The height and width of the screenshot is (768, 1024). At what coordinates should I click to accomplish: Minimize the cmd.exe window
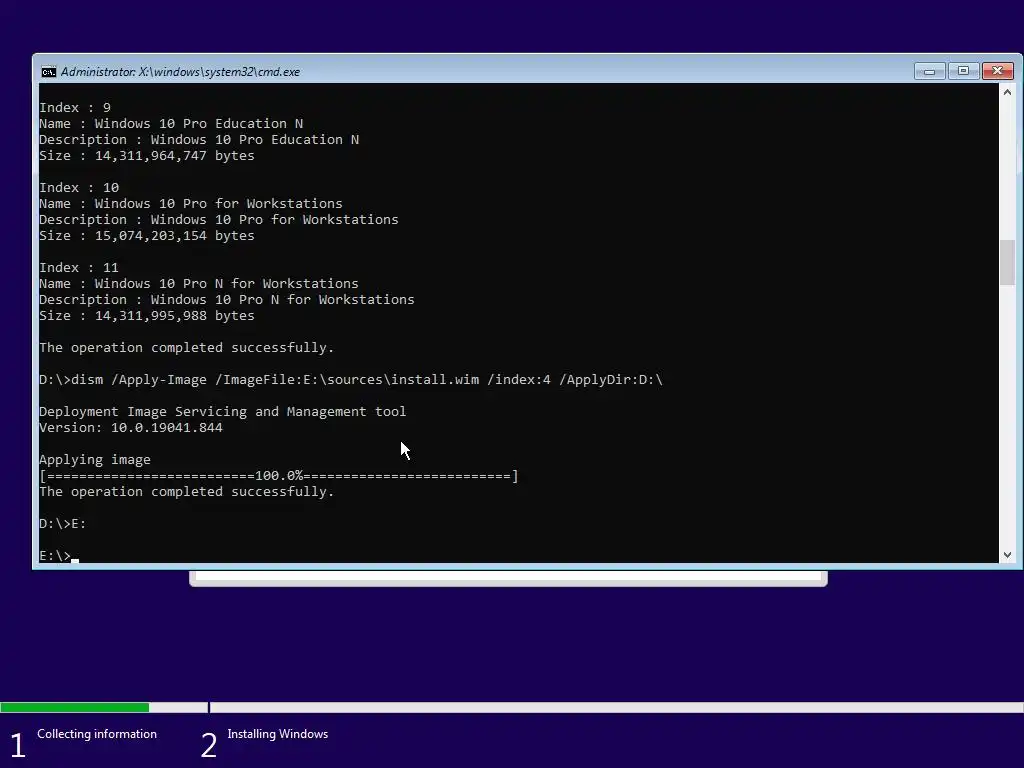(929, 71)
